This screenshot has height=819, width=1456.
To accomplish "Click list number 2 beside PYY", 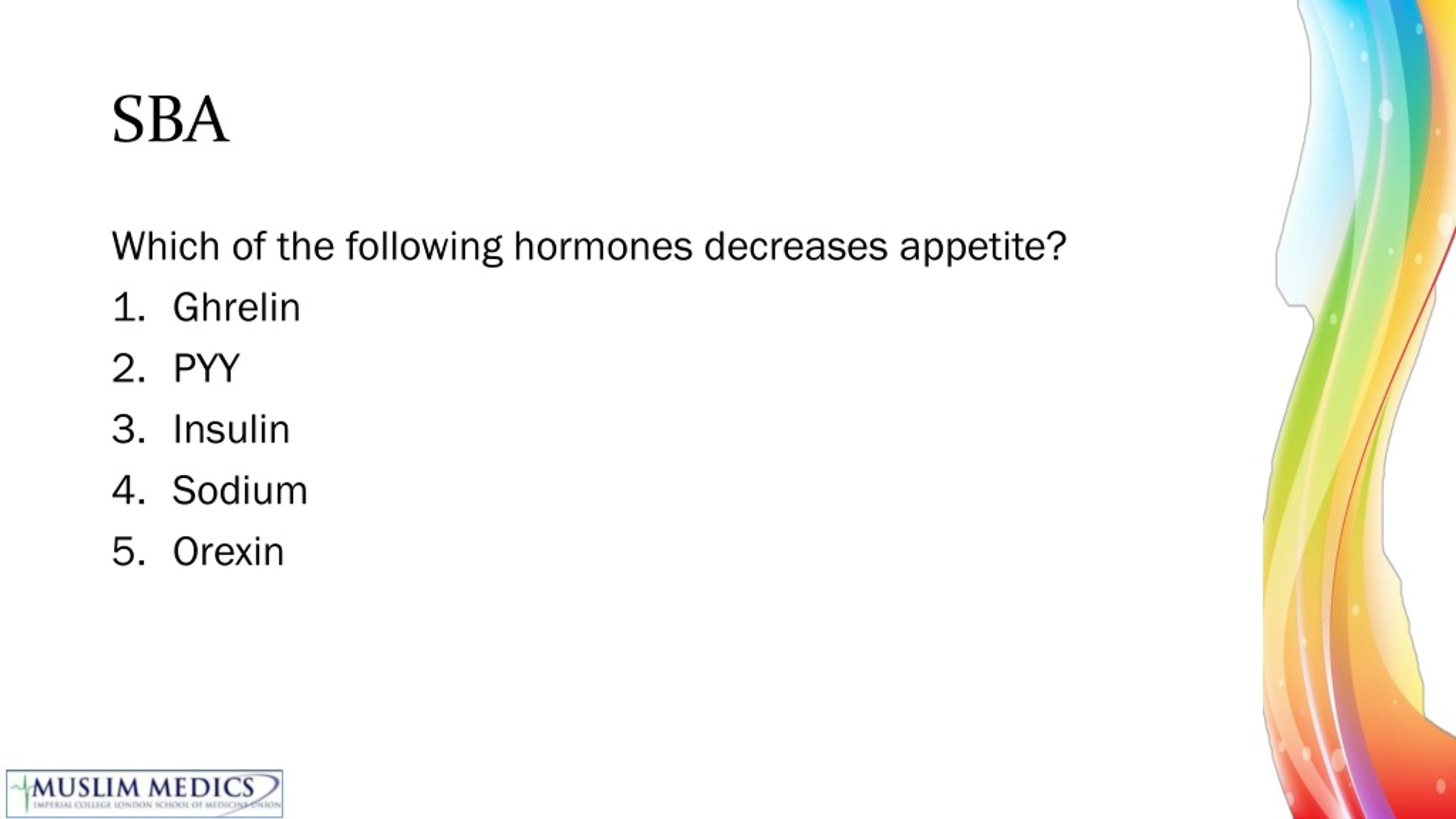I will [x=129, y=369].
